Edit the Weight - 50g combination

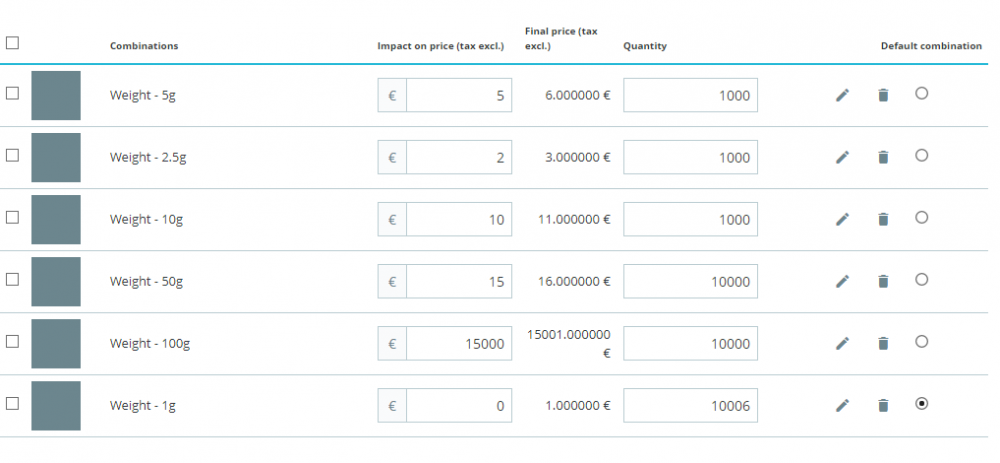pyautogui.click(x=842, y=281)
